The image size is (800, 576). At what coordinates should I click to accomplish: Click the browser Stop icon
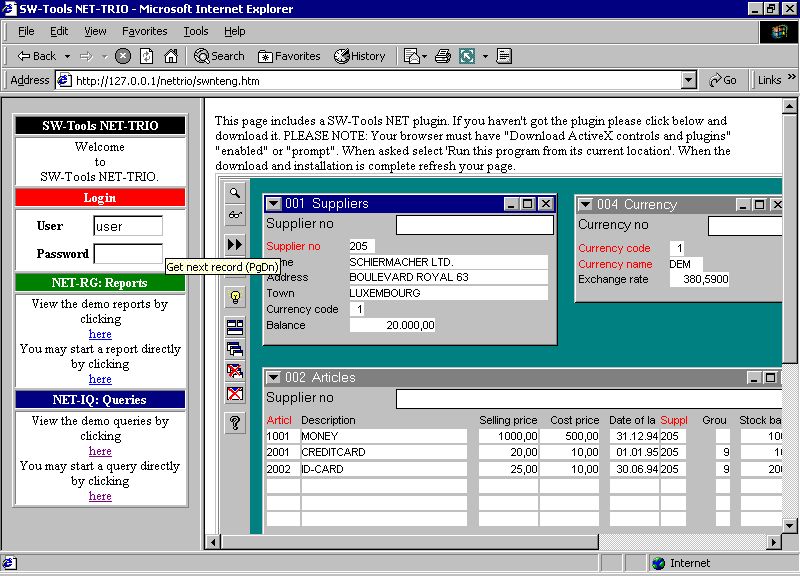tap(123, 56)
